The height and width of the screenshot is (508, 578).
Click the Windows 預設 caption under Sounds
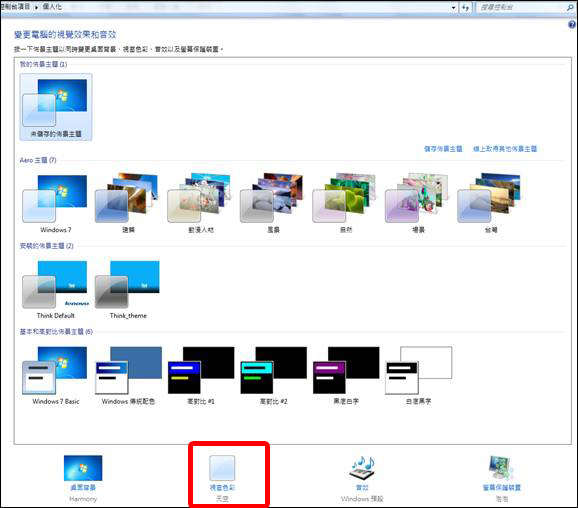[x=362, y=499]
